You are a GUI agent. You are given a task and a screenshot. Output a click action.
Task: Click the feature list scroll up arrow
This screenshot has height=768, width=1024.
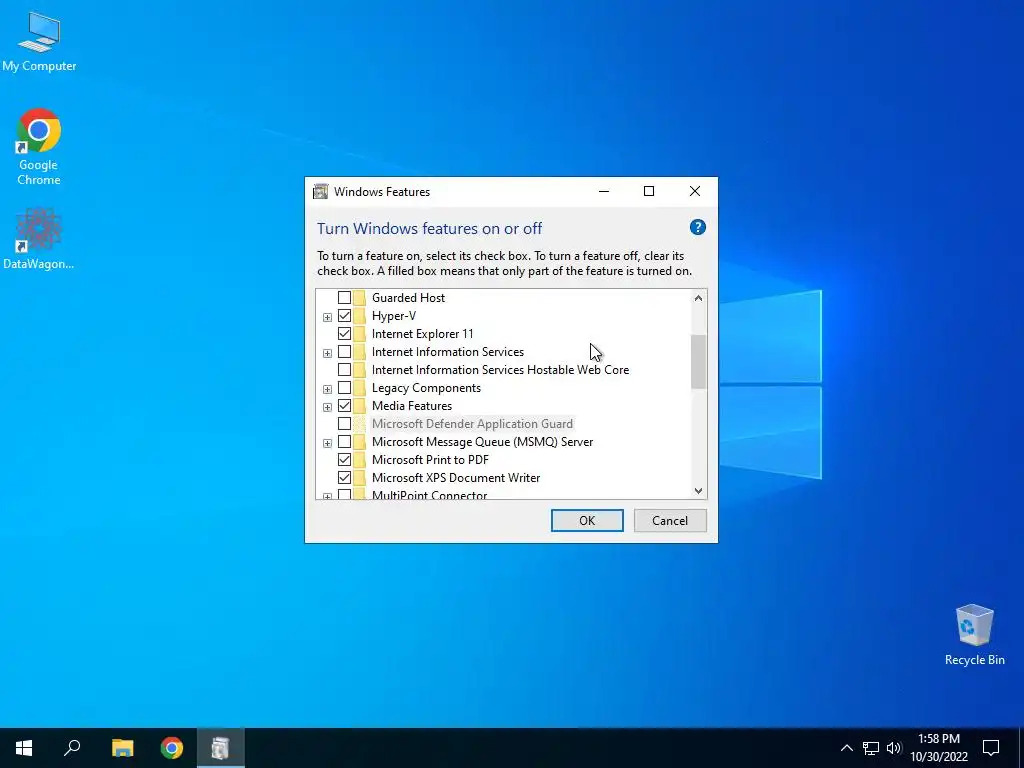tap(698, 298)
